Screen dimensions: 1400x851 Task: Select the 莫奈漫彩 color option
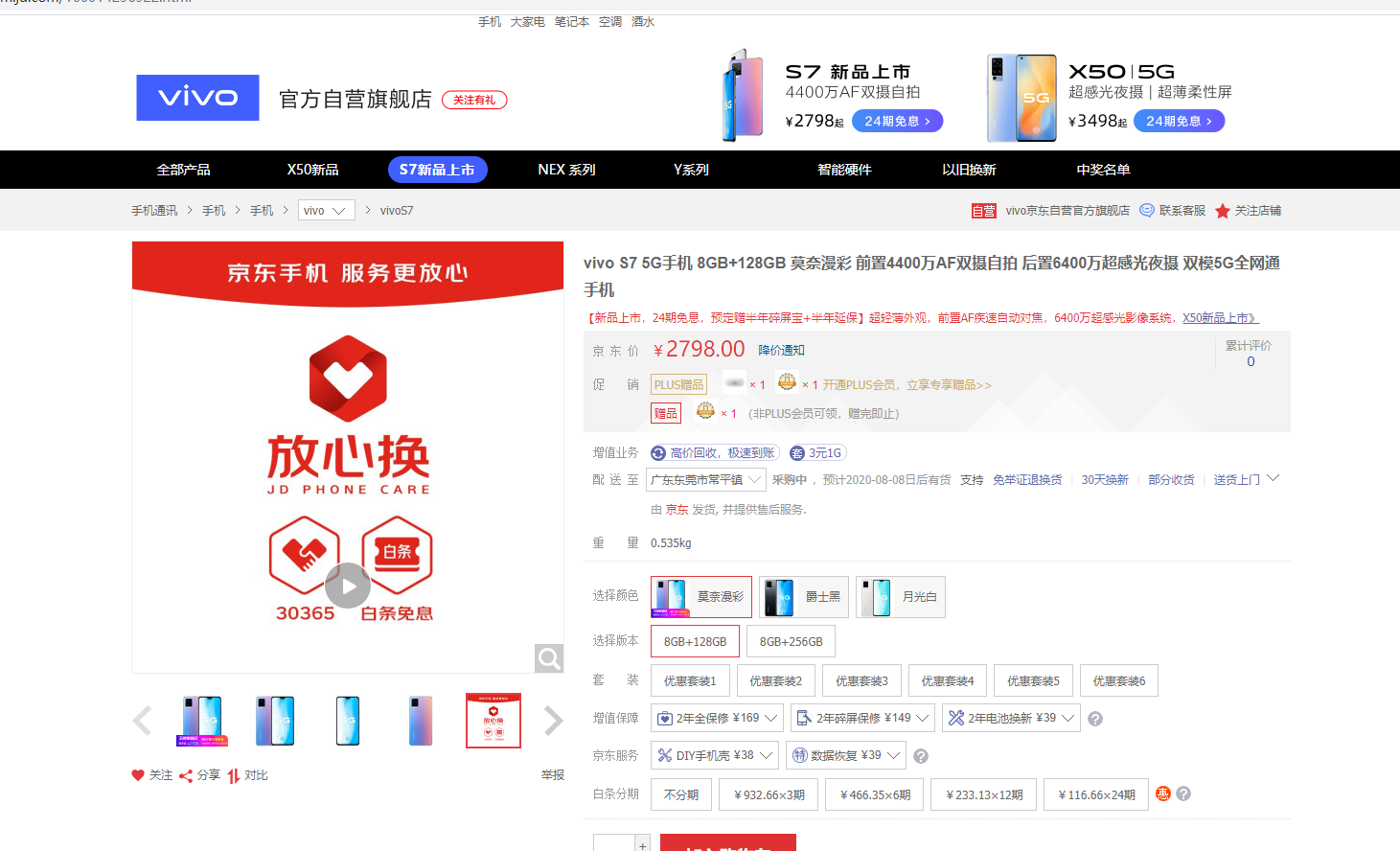(701, 597)
